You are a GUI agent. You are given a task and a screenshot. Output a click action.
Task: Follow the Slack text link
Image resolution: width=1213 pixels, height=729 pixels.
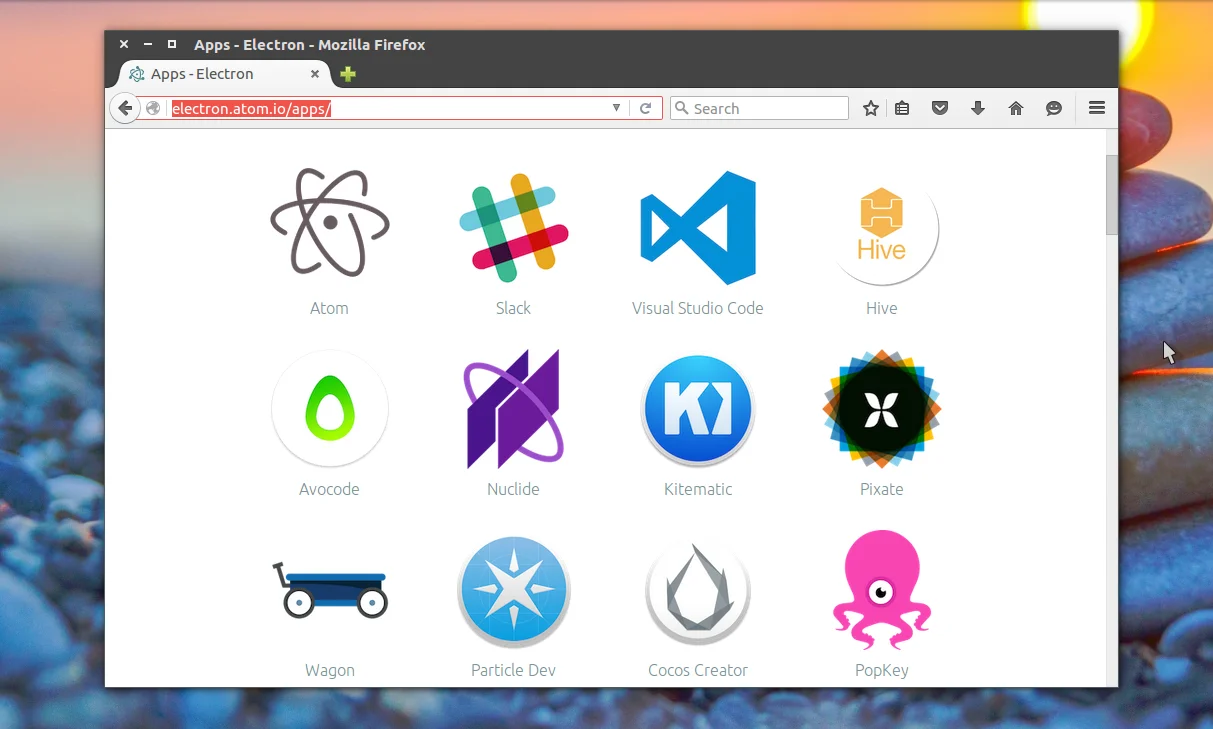513,308
